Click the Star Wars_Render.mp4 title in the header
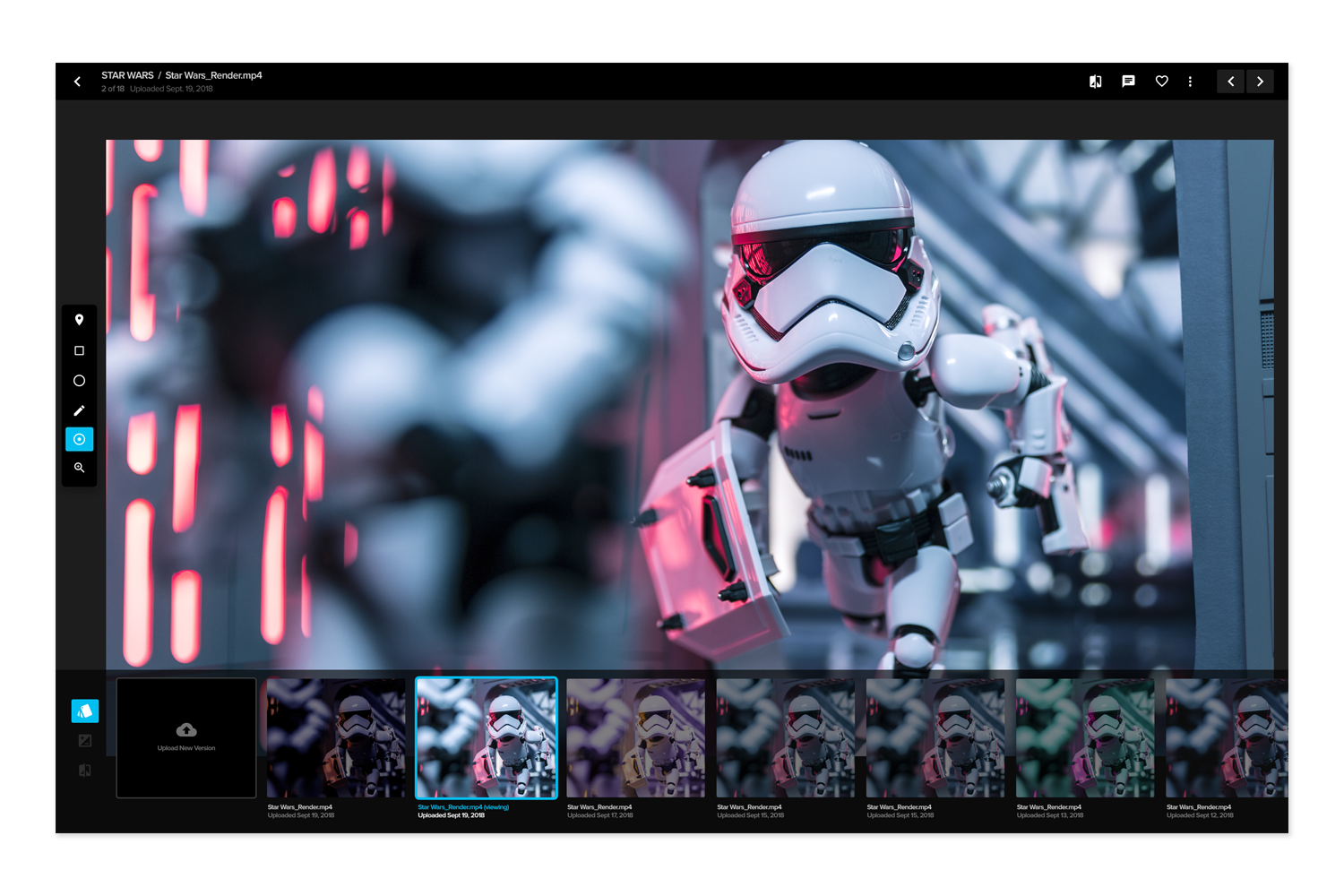 (213, 75)
